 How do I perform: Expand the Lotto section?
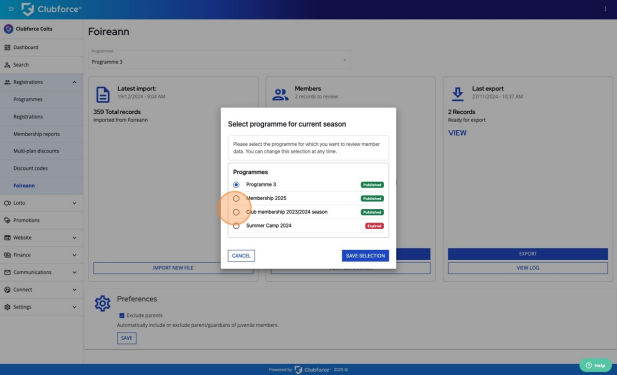click(74, 203)
